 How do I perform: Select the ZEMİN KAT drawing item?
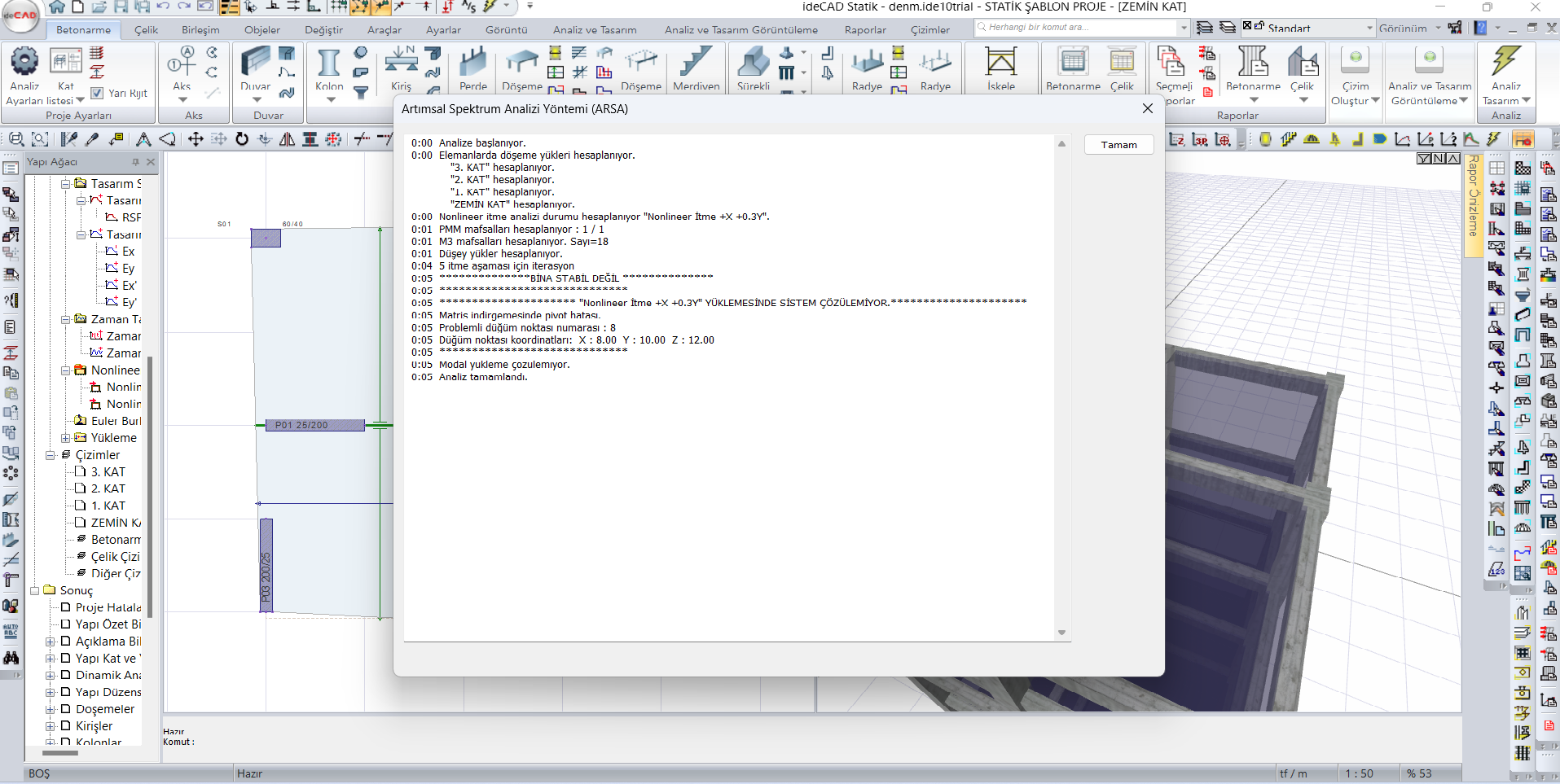[116, 523]
